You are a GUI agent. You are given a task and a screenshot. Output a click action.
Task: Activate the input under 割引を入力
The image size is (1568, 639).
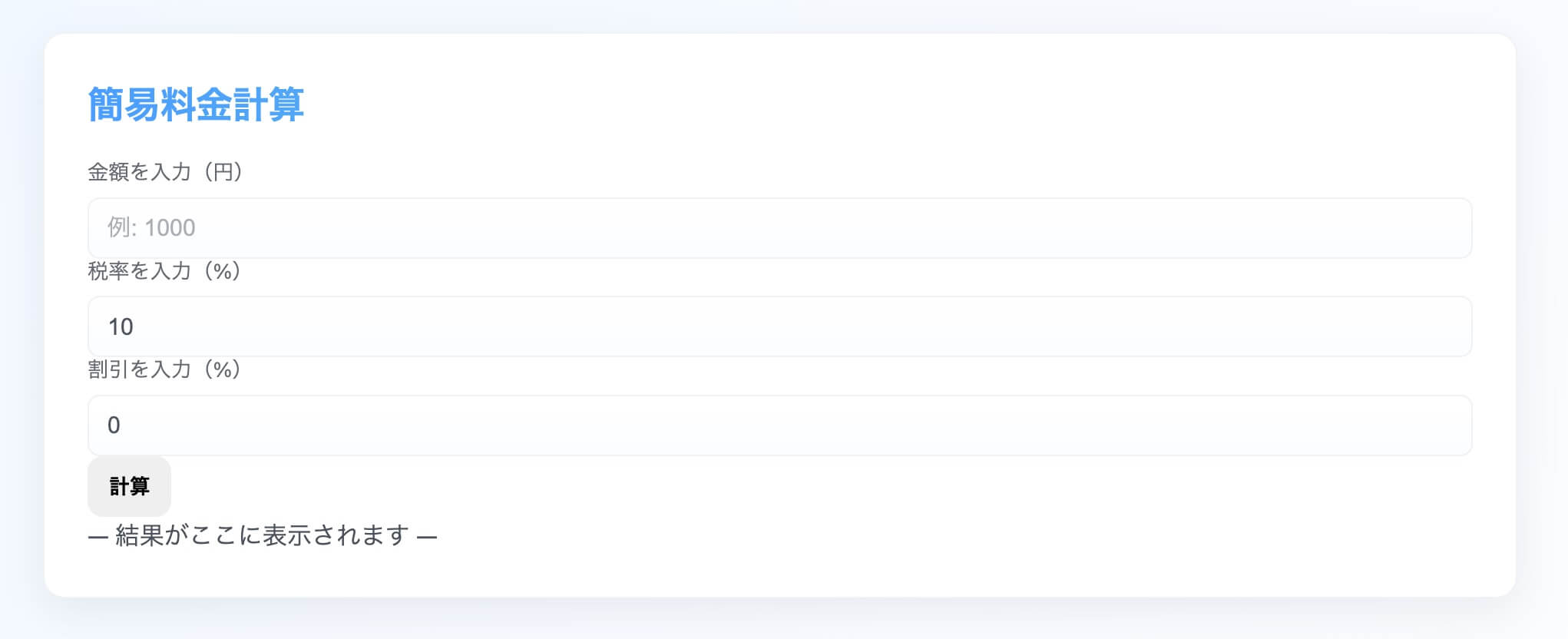(779, 425)
